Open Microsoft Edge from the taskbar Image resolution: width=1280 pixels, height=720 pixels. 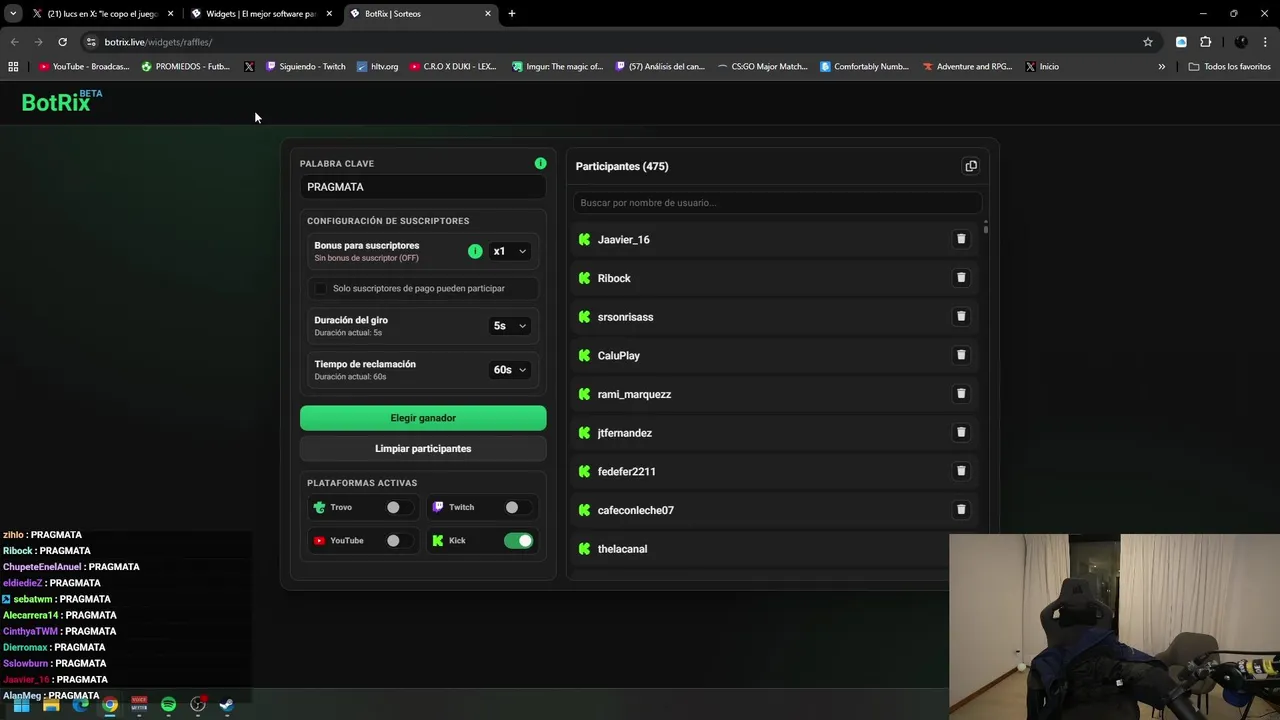[80, 705]
